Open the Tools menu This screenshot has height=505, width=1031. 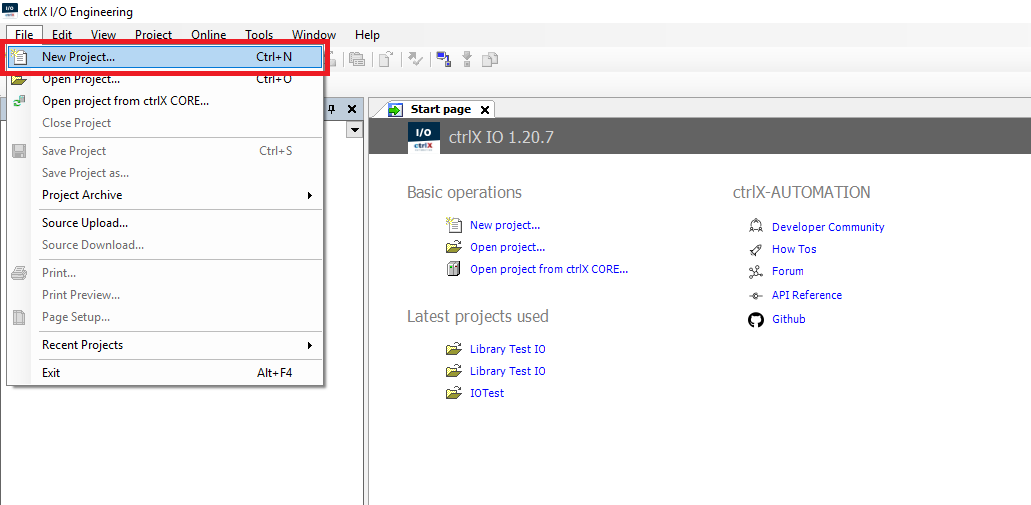pos(259,35)
